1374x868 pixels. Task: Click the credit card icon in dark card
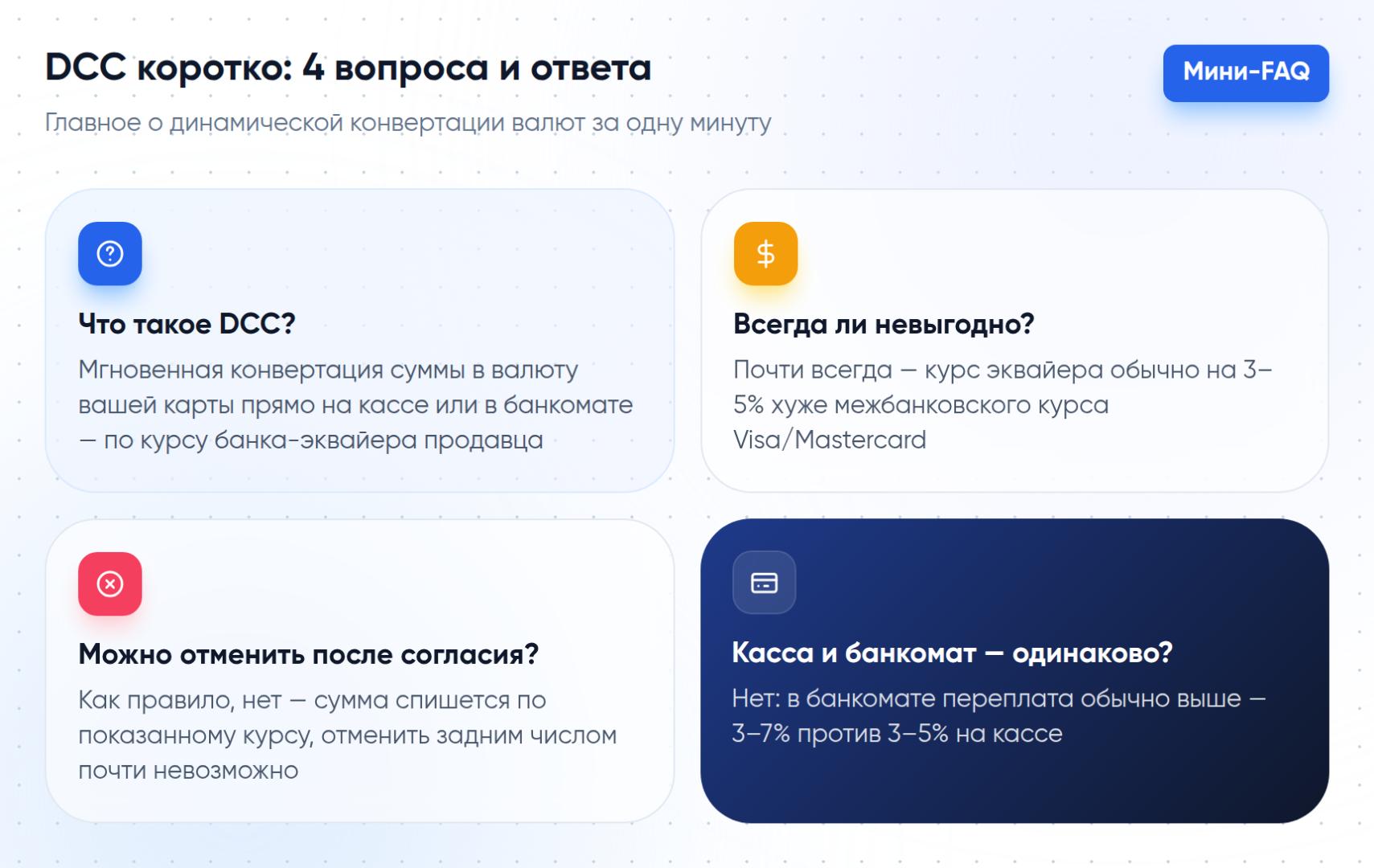tap(764, 583)
